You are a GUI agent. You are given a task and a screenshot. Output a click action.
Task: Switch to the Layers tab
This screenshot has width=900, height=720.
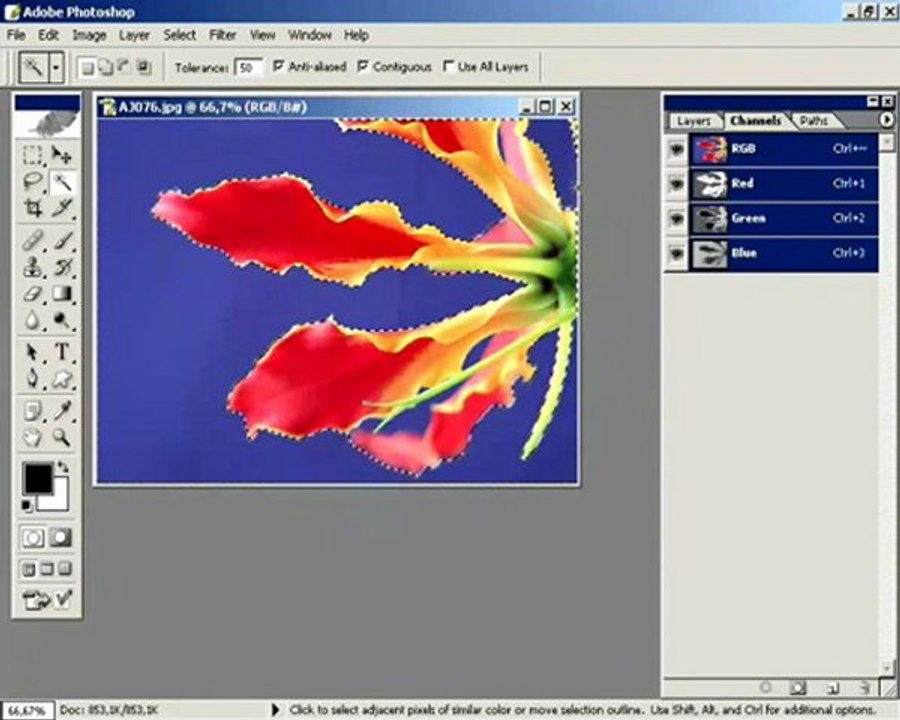[693, 121]
